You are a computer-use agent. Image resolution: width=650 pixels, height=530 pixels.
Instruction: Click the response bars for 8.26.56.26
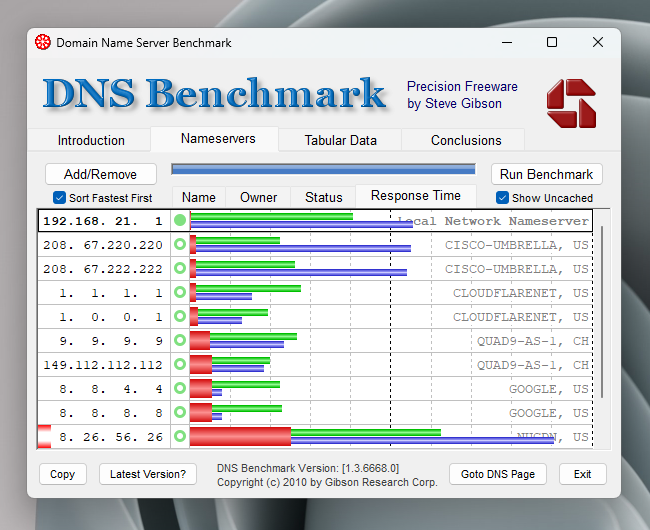point(372,436)
